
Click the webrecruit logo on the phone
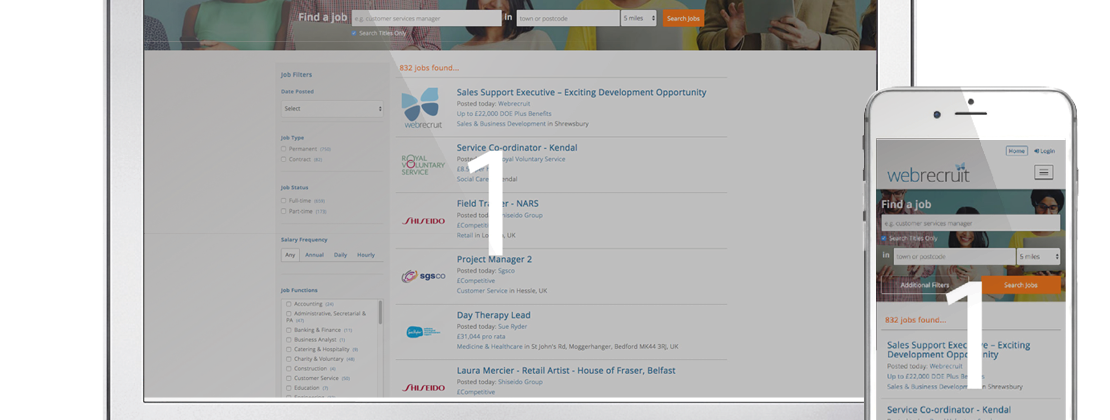coord(927,174)
